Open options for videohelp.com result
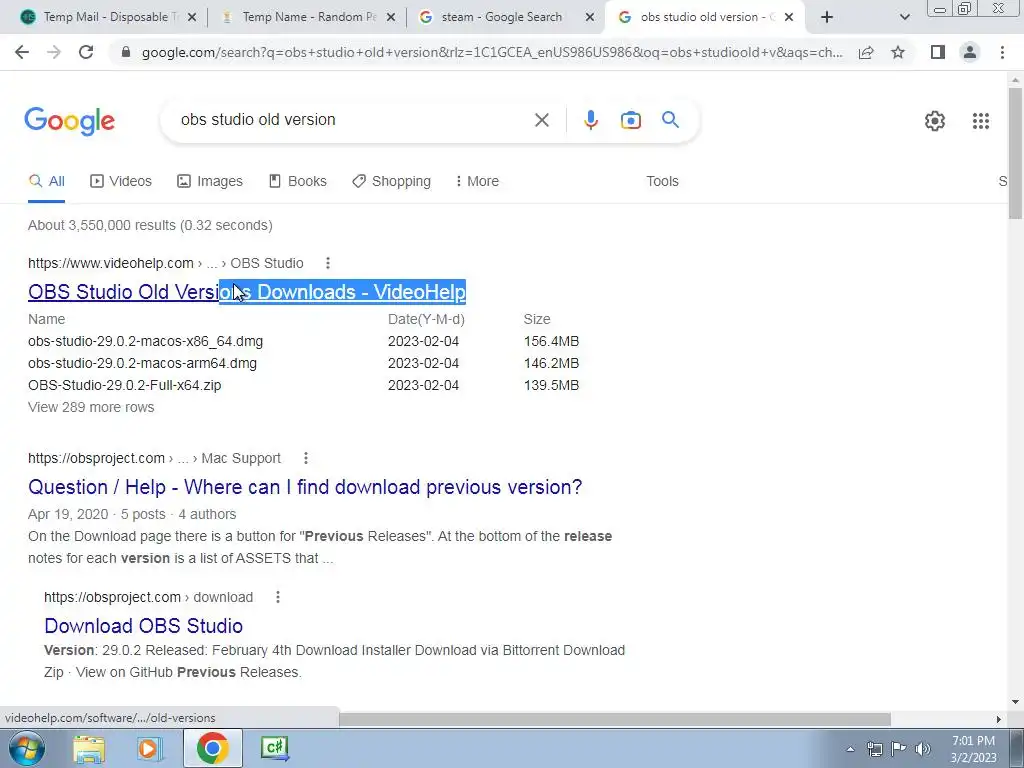1024x768 pixels. click(328, 263)
